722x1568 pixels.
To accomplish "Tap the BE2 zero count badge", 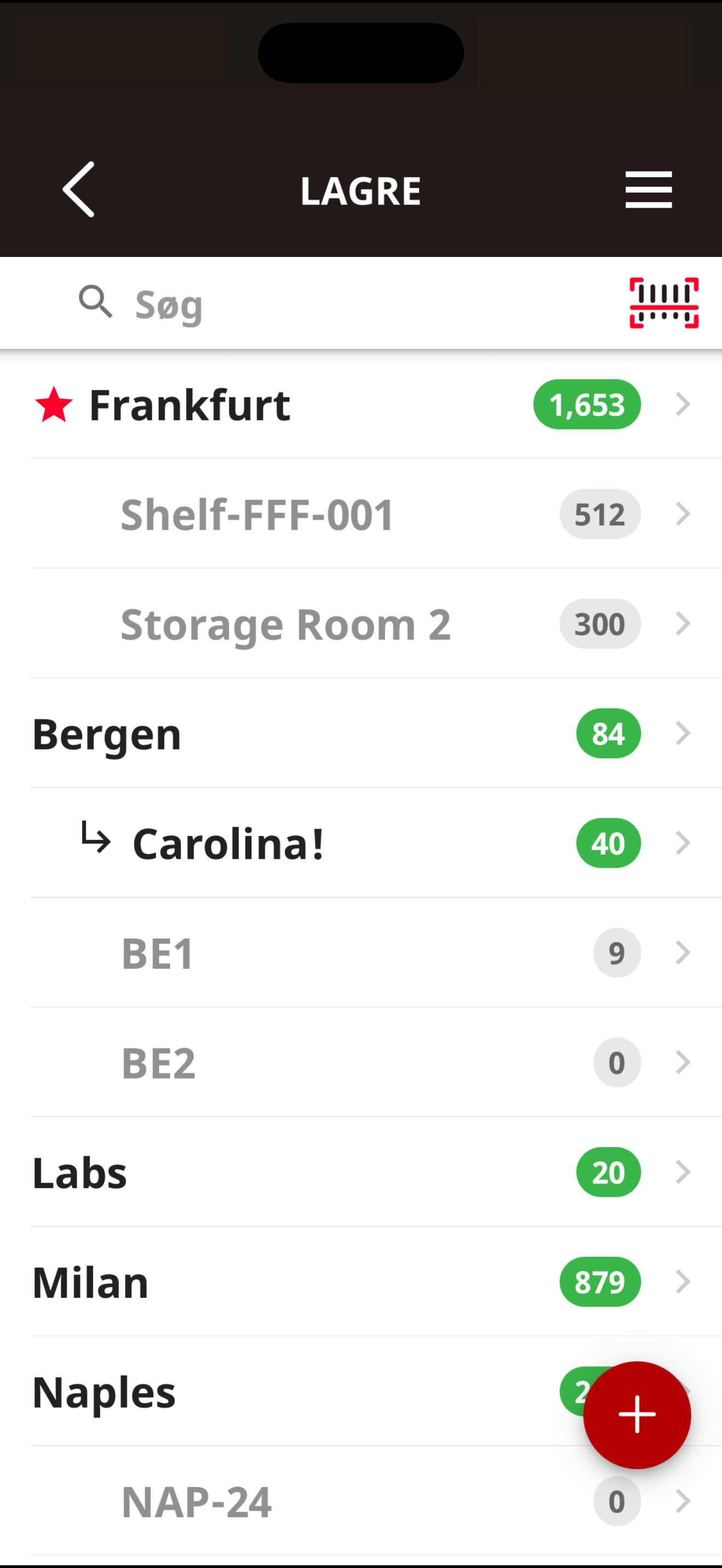I will 616,1063.
